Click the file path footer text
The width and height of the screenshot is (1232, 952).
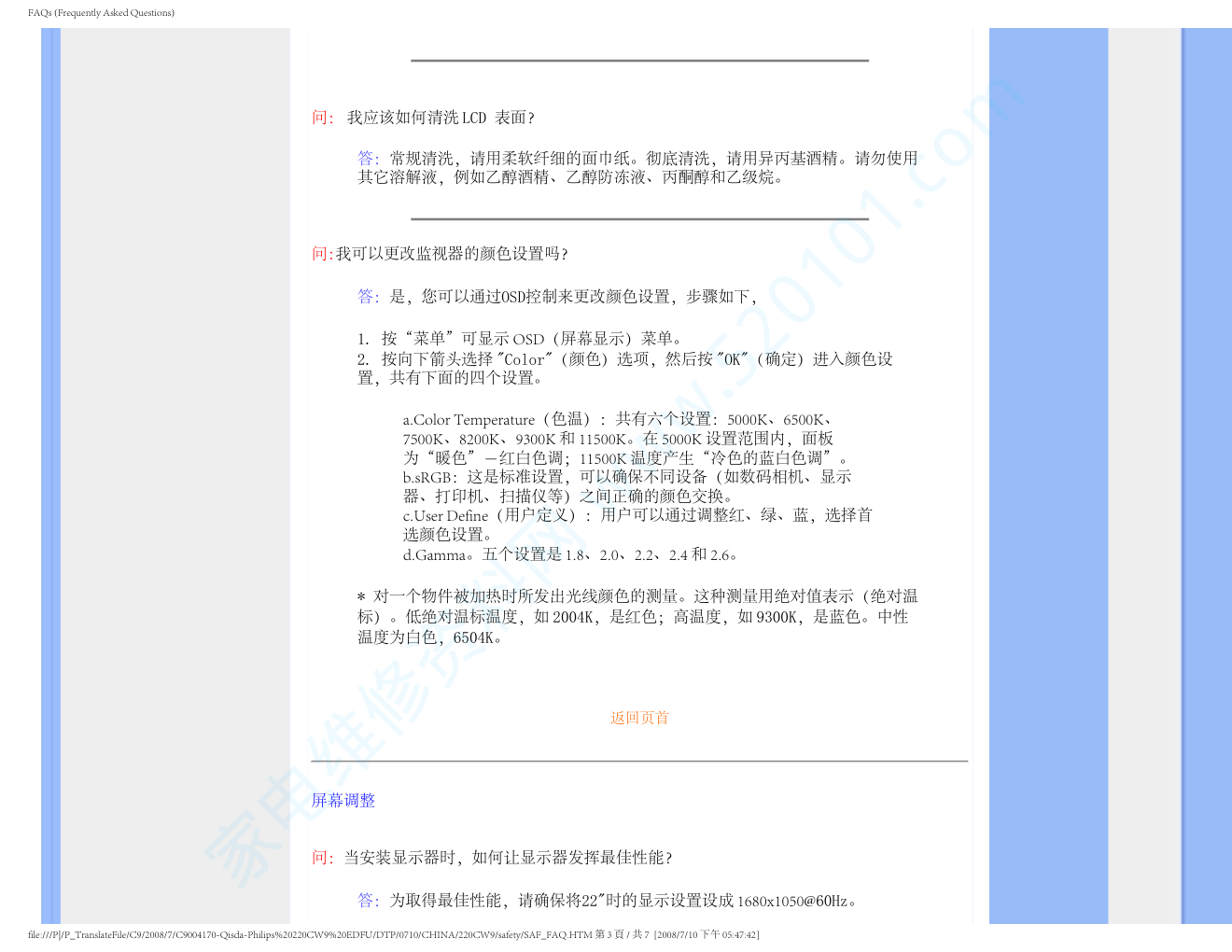pyautogui.click(x=392, y=935)
